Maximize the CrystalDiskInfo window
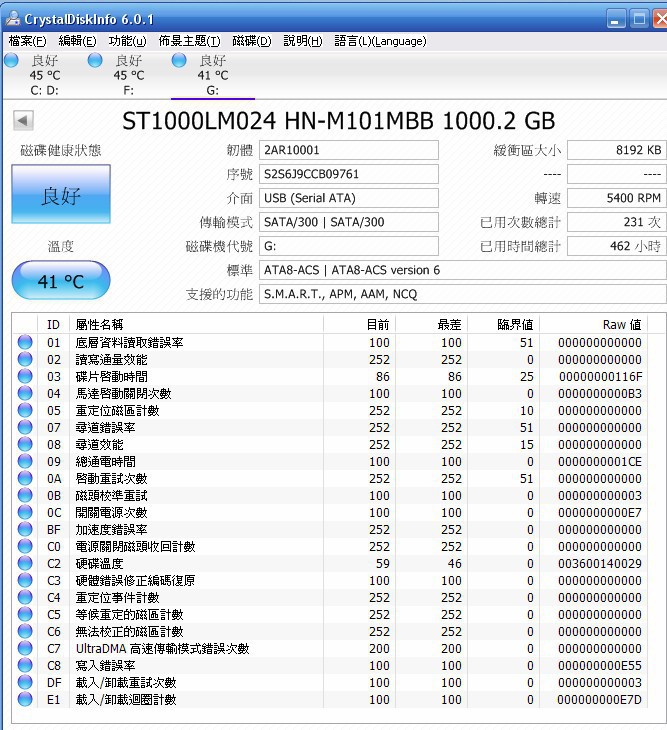The image size is (667, 730). pos(640,19)
